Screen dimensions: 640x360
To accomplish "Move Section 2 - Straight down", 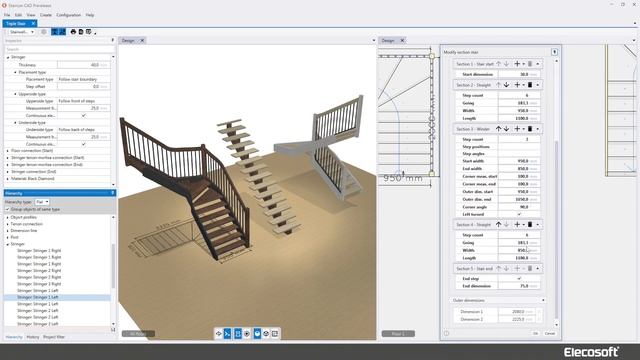I will [x=507, y=85].
